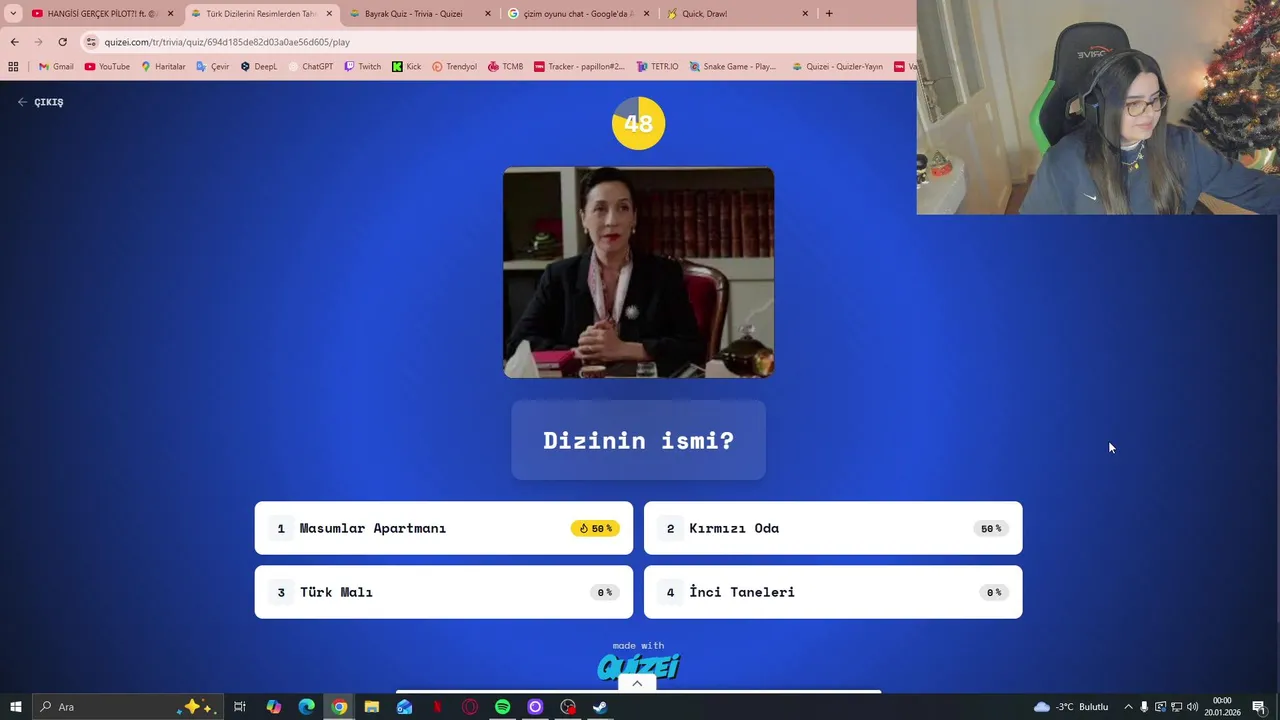The height and width of the screenshot is (720, 1280).
Task: Switch to çizim oyunu chat Google tab
Action: pyautogui.click(x=579, y=14)
